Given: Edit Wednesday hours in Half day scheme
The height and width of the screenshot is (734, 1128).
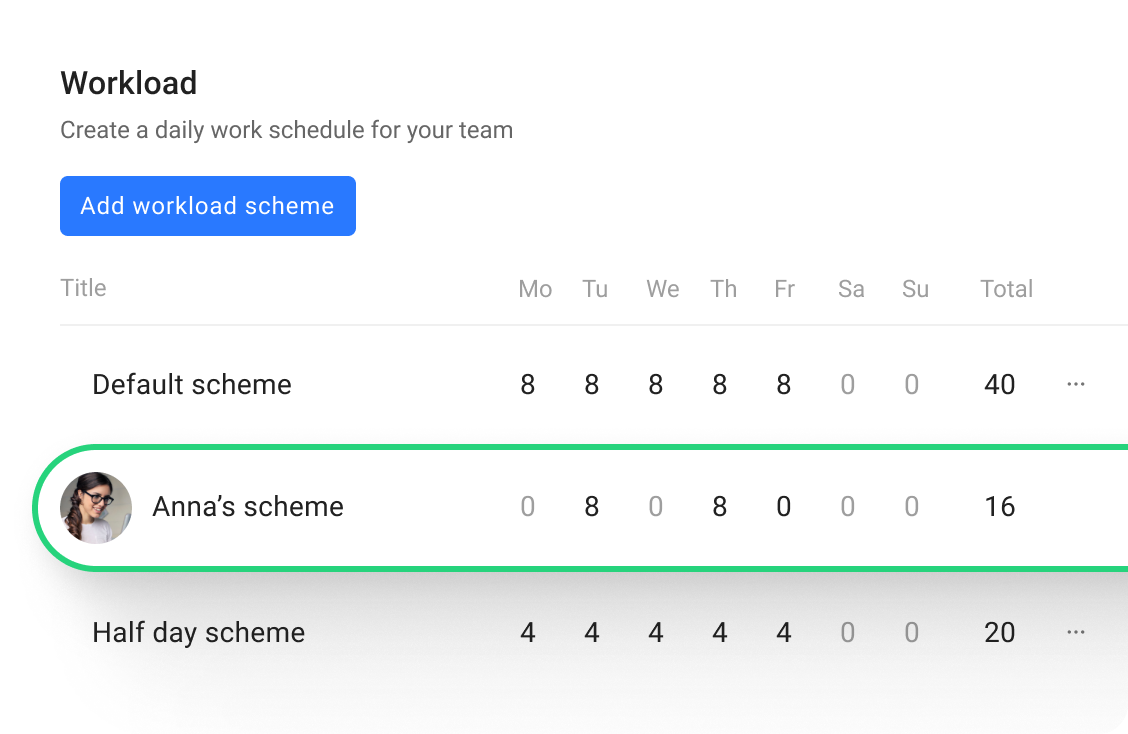Looking at the screenshot, I should click(x=656, y=632).
